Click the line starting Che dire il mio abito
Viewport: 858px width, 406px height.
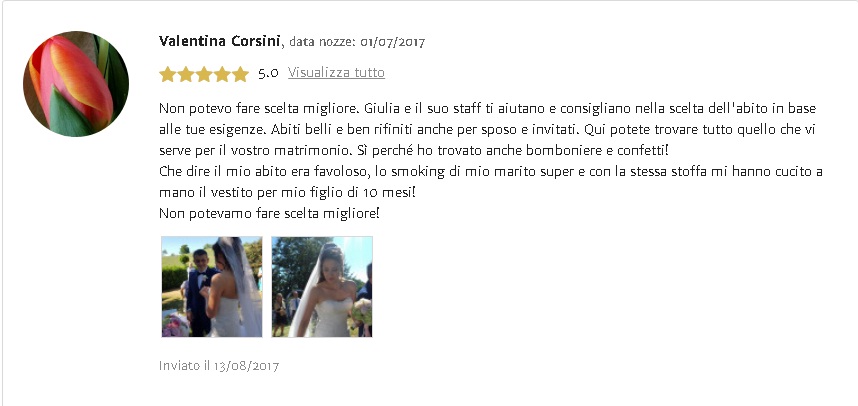coord(491,172)
